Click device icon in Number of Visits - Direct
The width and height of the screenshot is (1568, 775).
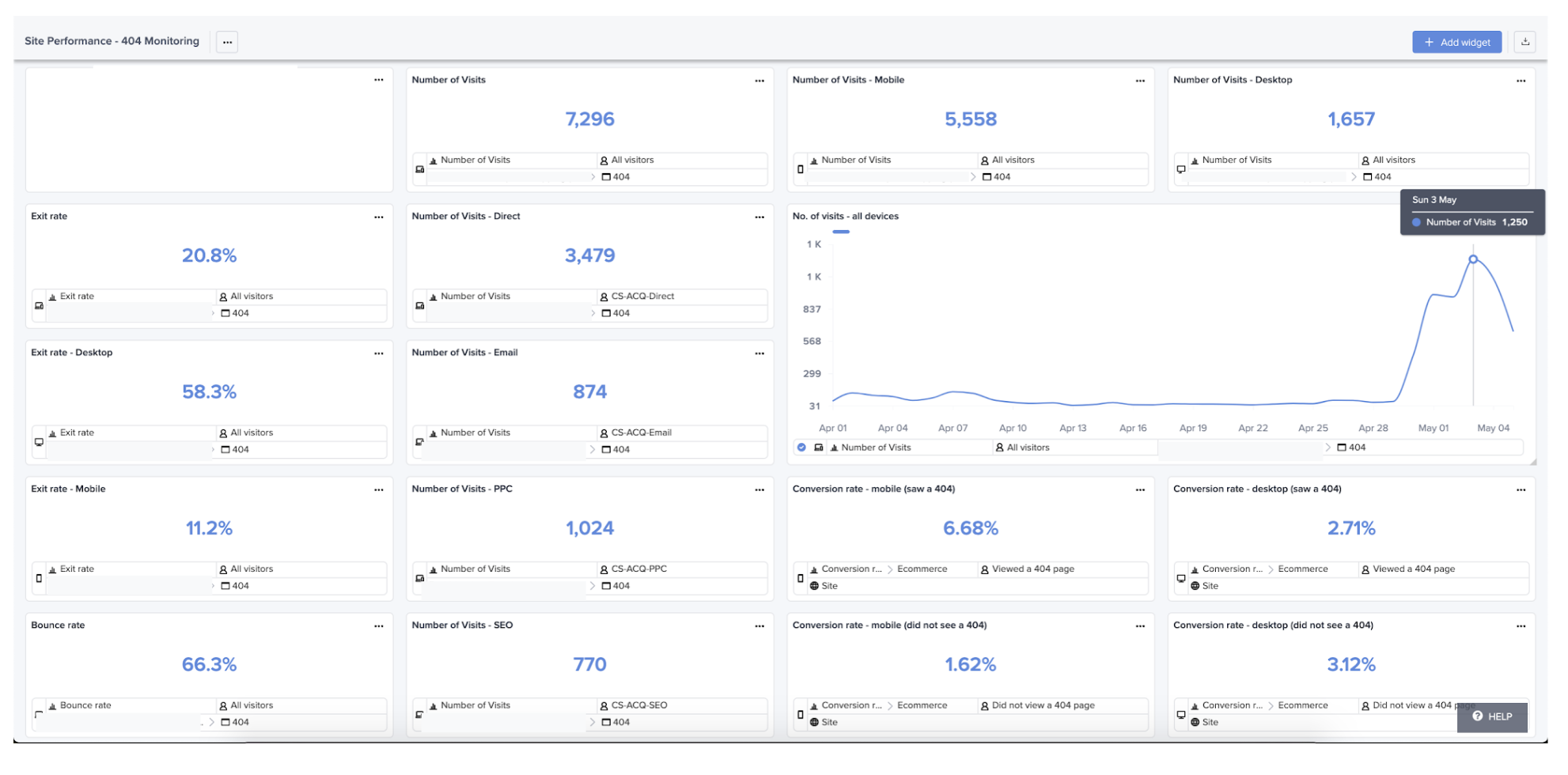click(419, 305)
